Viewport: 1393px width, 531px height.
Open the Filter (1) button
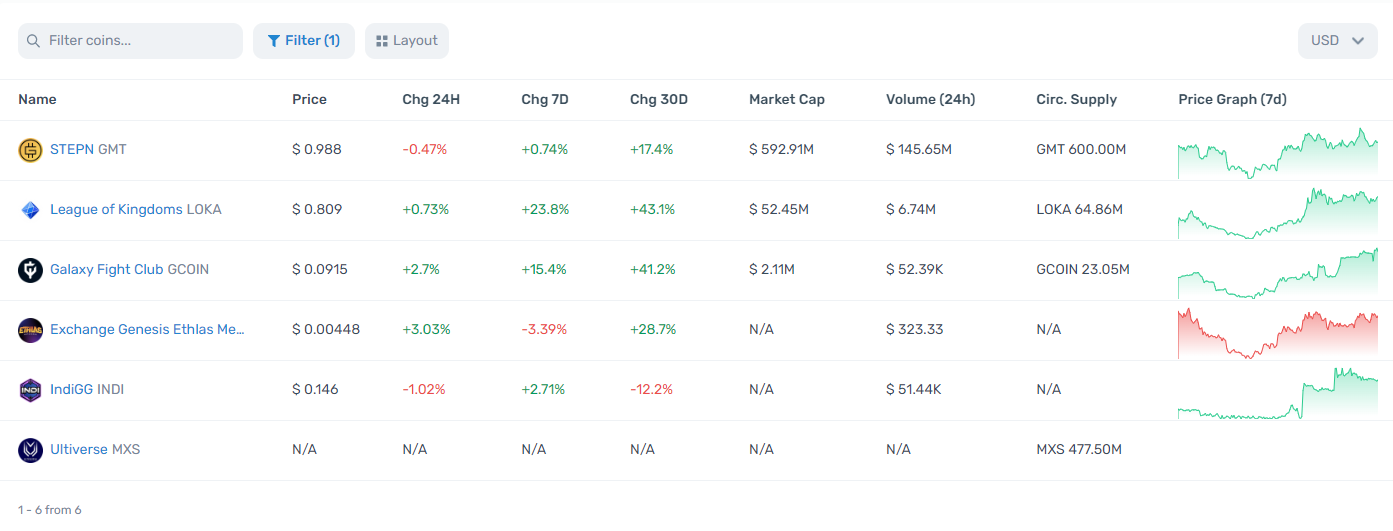pos(303,41)
